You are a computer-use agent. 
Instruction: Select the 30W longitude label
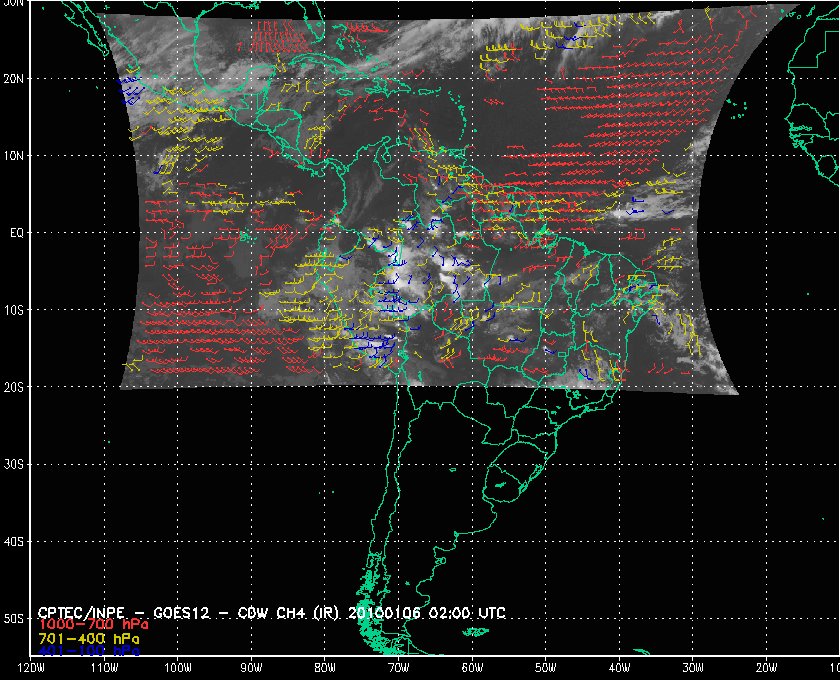[x=693, y=668]
